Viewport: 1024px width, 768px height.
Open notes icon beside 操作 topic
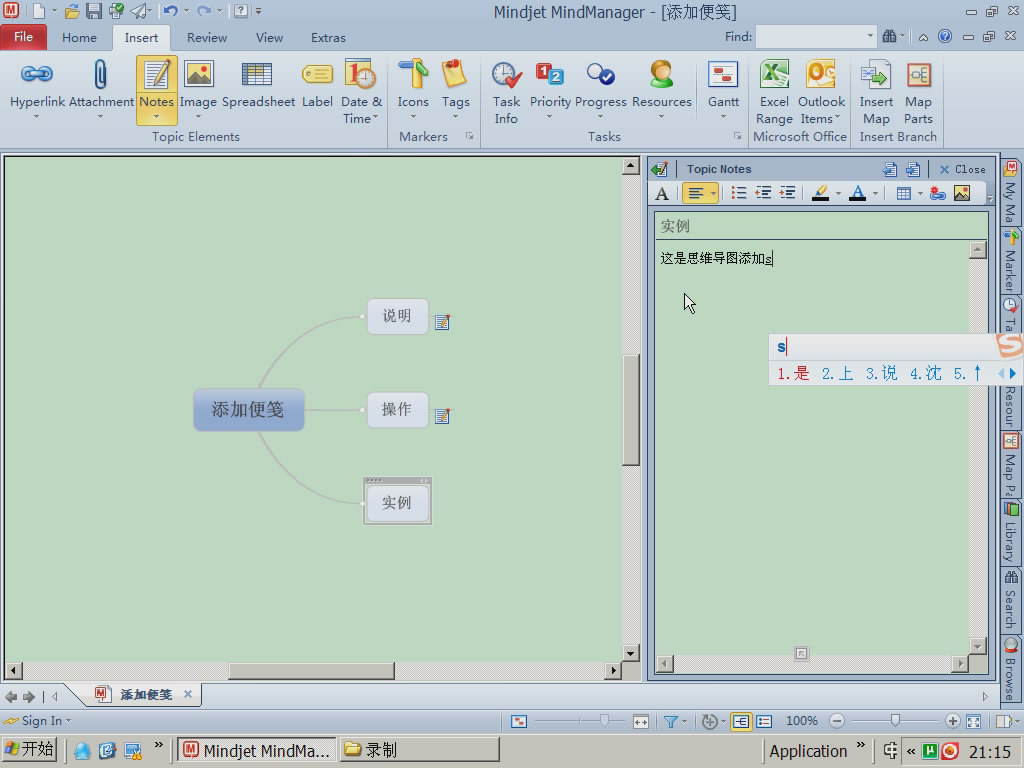pyautogui.click(x=443, y=415)
